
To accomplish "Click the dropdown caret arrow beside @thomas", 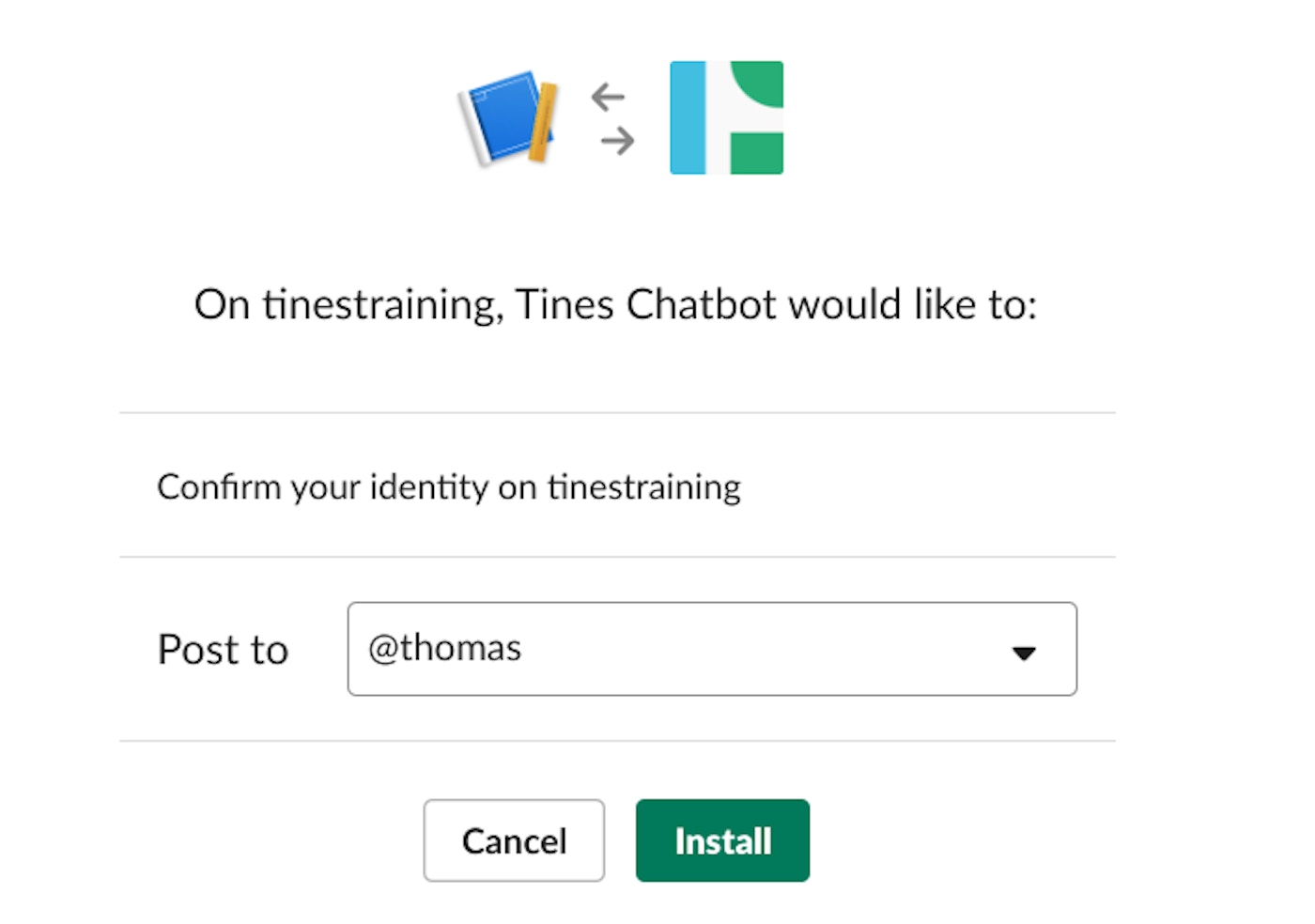I will tap(1024, 653).
